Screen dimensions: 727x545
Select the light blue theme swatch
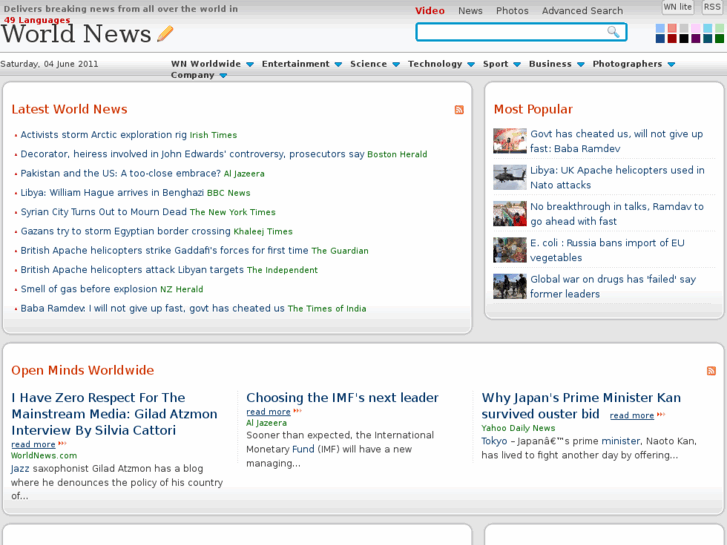point(660,28)
